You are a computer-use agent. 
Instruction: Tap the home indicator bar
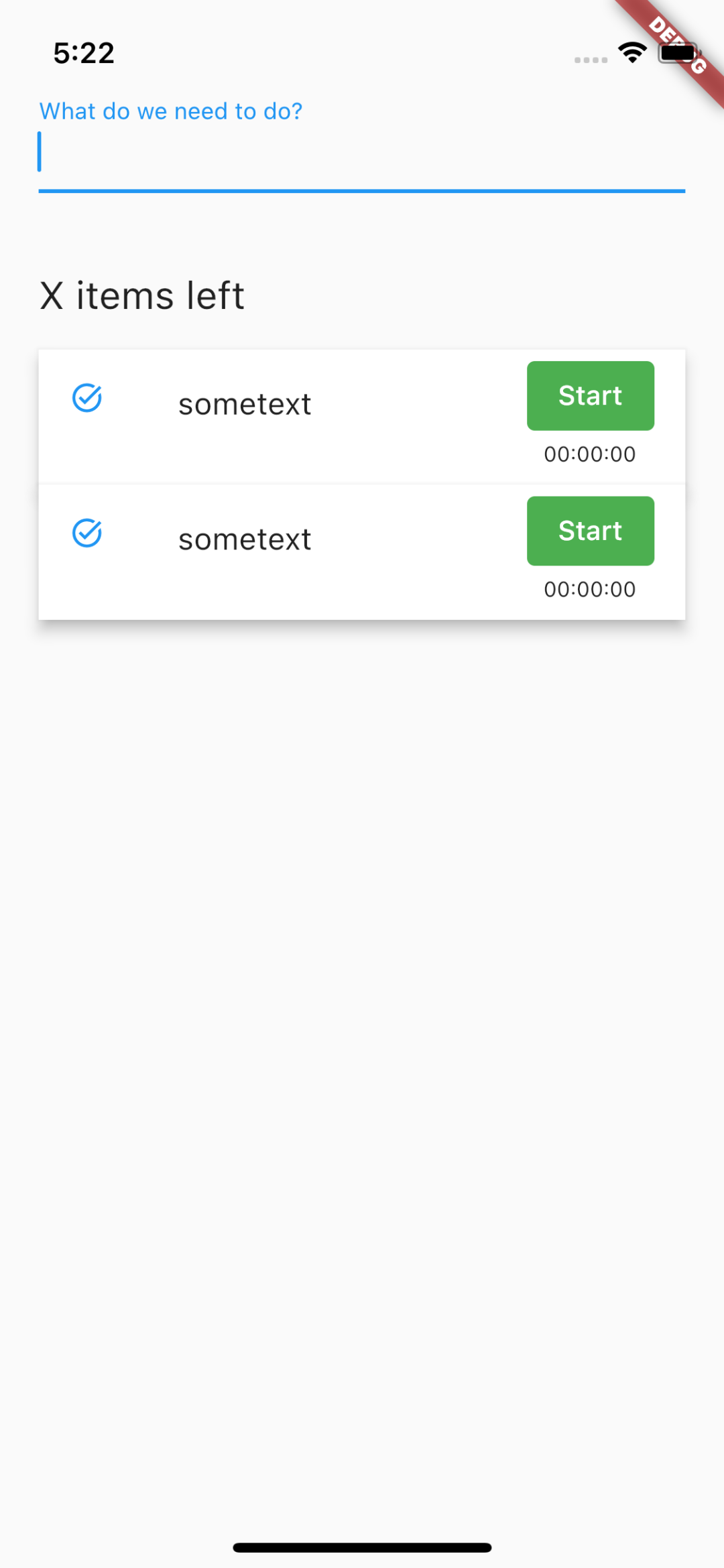point(362,1547)
